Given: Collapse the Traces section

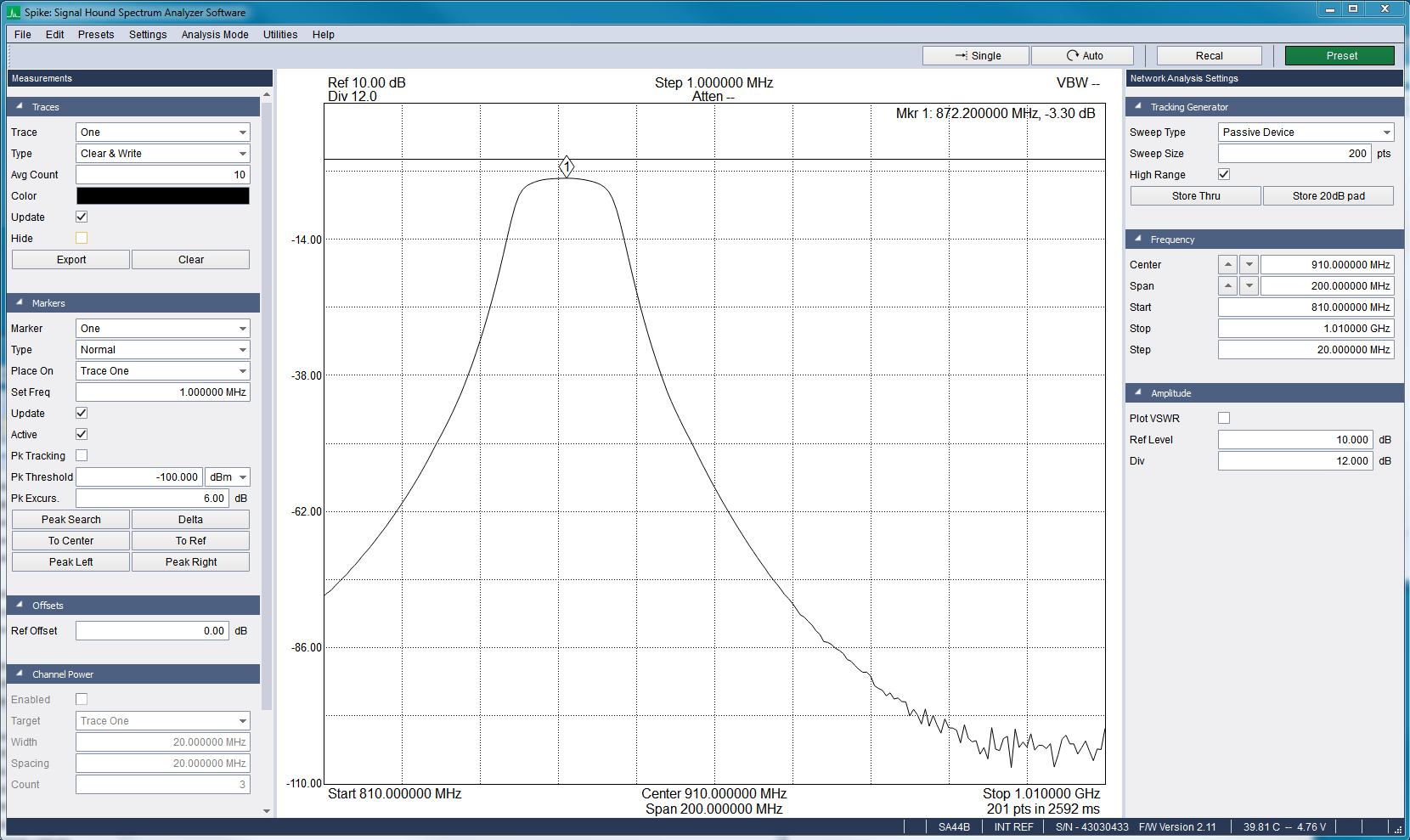Looking at the screenshot, I should click(19, 107).
